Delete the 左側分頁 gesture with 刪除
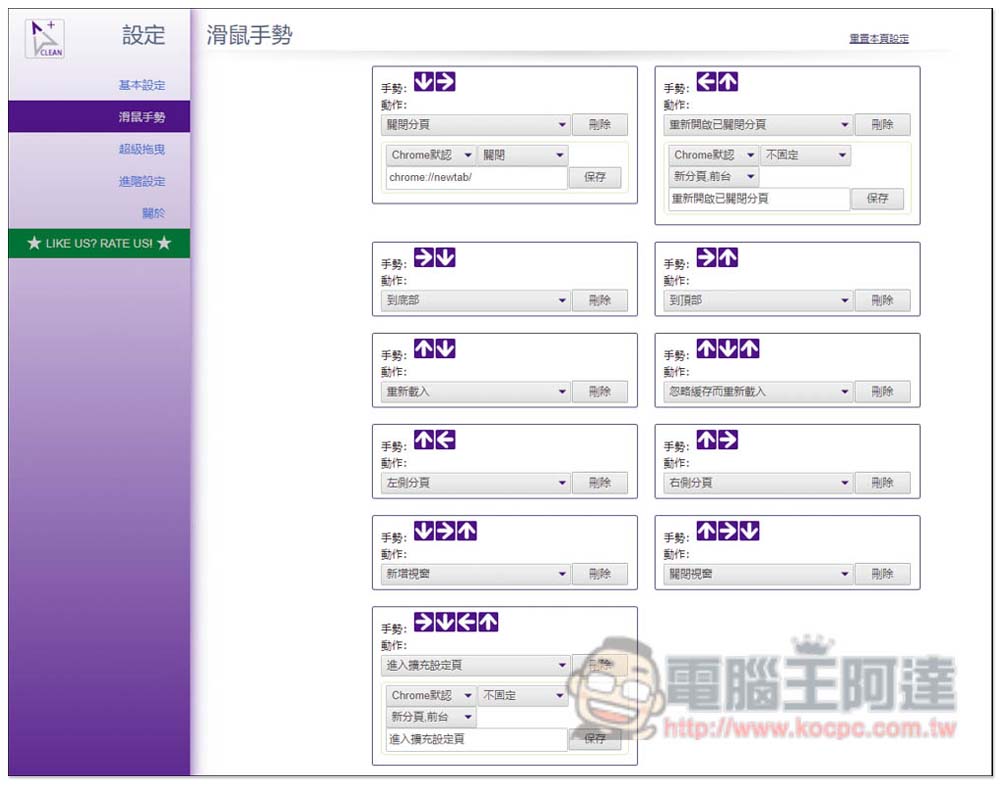The image size is (1000, 785). coord(599,483)
